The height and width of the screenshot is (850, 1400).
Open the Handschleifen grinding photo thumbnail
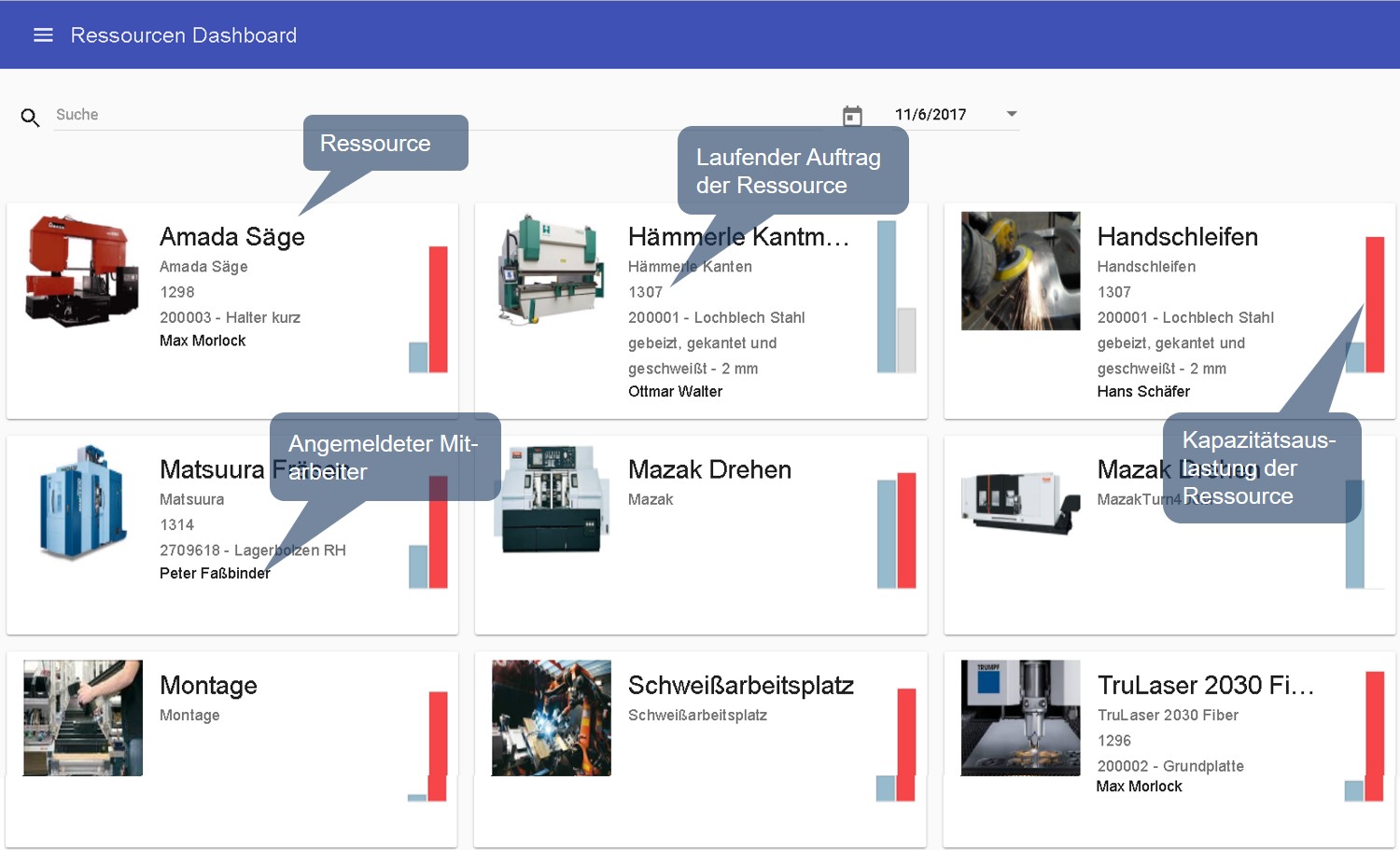[1021, 271]
